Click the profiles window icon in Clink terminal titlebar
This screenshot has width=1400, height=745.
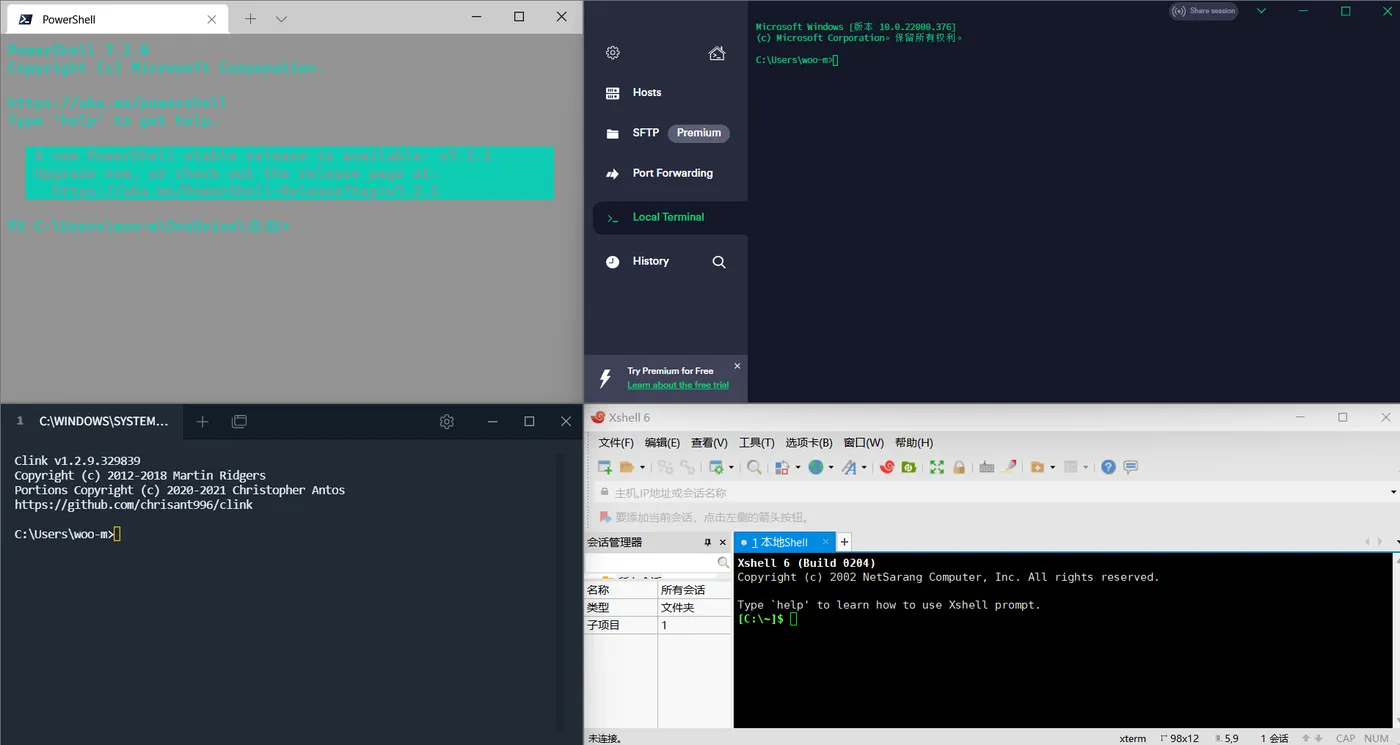pos(239,422)
